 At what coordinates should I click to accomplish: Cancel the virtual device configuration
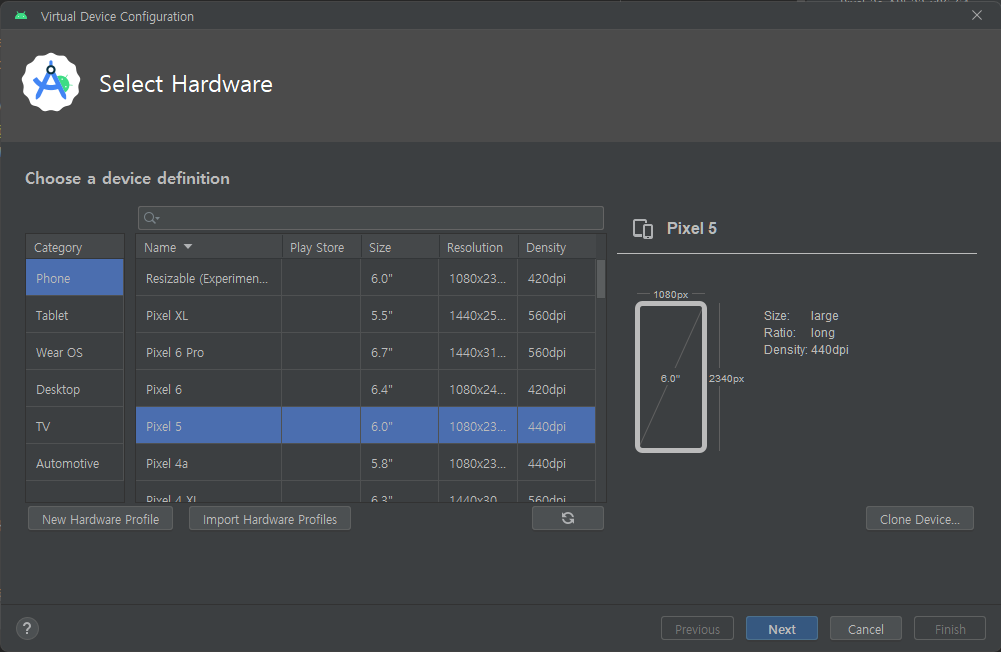pos(866,628)
